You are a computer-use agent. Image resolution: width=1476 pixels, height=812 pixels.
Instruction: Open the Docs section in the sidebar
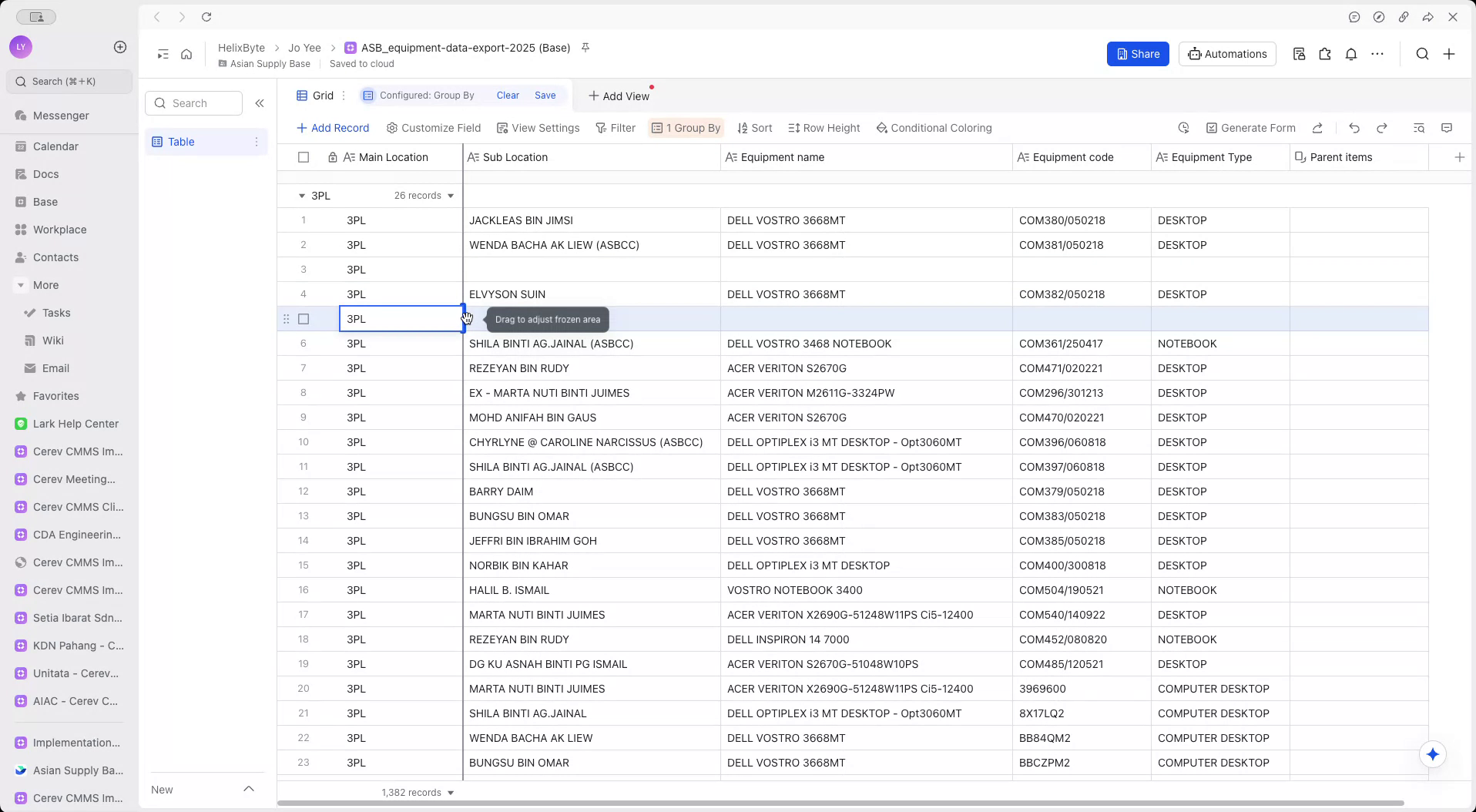pyautogui.click(x=48, y=174)
